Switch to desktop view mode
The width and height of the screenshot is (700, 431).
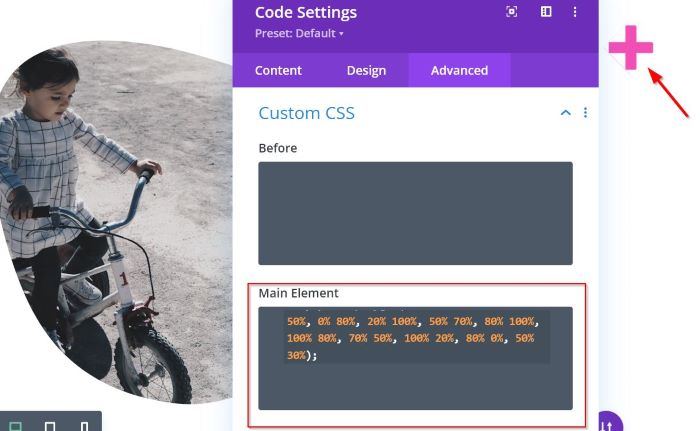pyautogui.click(x=16, y=426)
